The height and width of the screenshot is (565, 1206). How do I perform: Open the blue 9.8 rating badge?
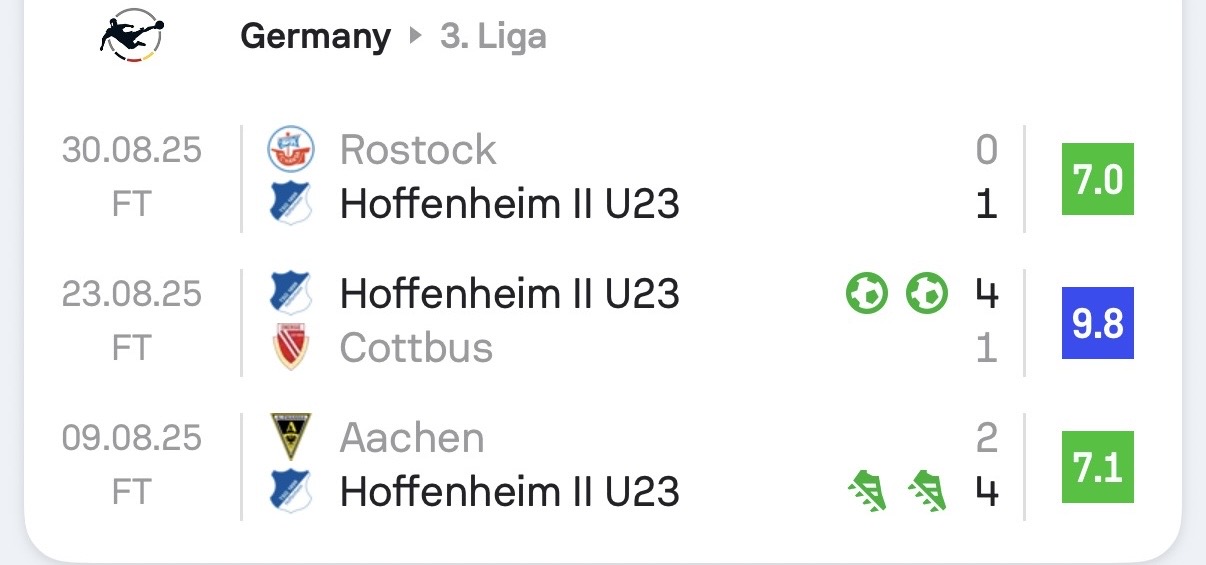1098,323
